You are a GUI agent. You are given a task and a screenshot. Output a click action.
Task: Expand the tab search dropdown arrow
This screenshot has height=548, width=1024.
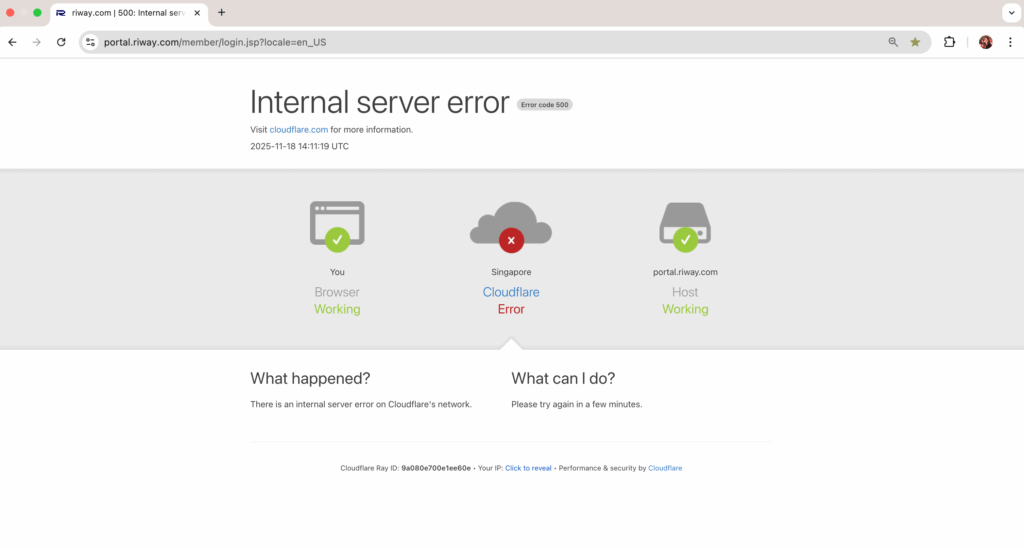[x=1012, y=12]
